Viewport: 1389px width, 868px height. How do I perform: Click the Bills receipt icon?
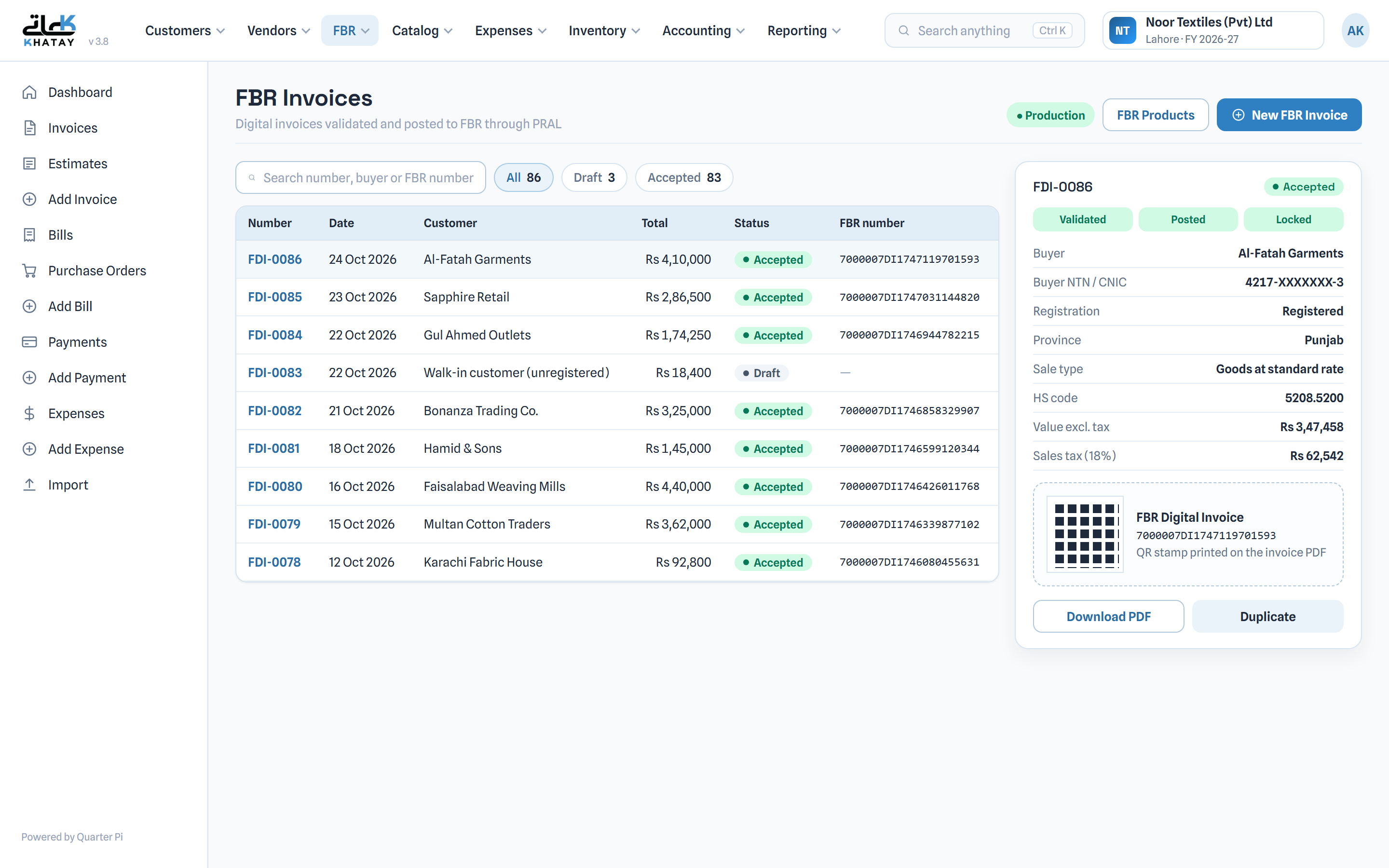pyautogui.click(x=29, y=235)
